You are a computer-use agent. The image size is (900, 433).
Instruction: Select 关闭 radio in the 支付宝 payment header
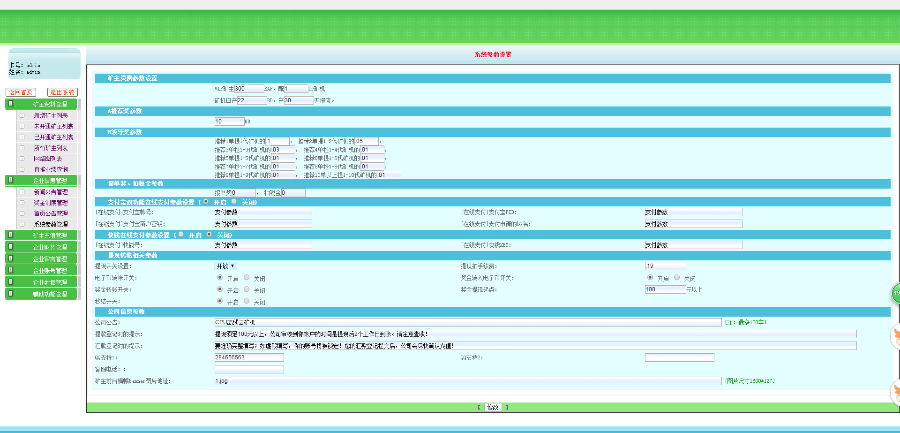pyautogui.click(x=234, y=202)
